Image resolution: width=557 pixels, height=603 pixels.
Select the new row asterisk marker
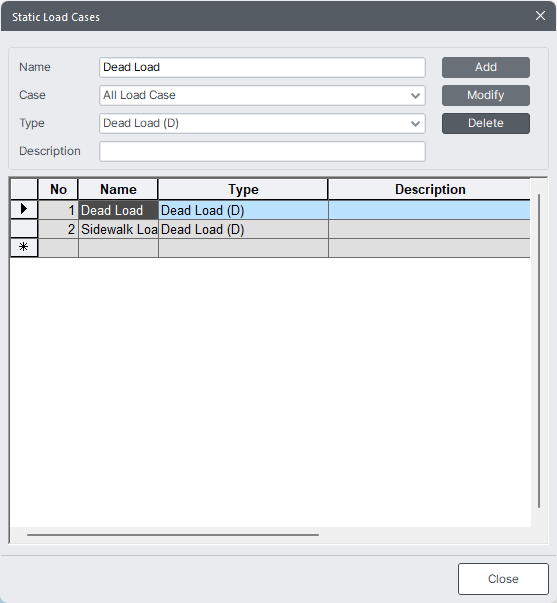tap(24, 247)
